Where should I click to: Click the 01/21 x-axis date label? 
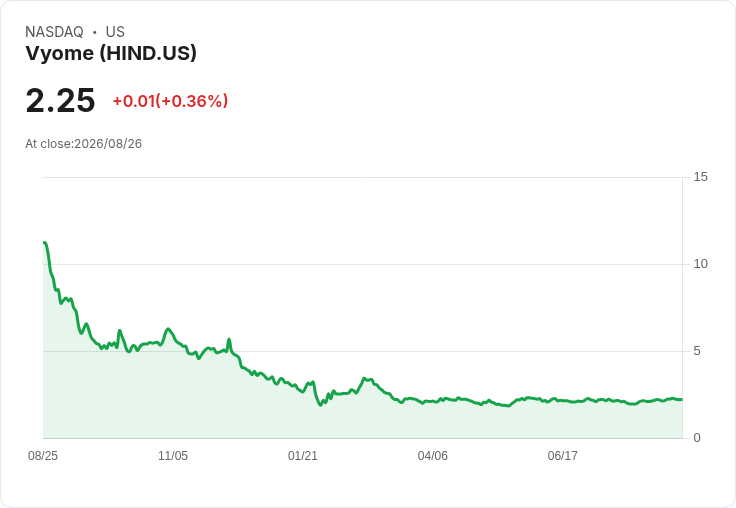[303, 456]
